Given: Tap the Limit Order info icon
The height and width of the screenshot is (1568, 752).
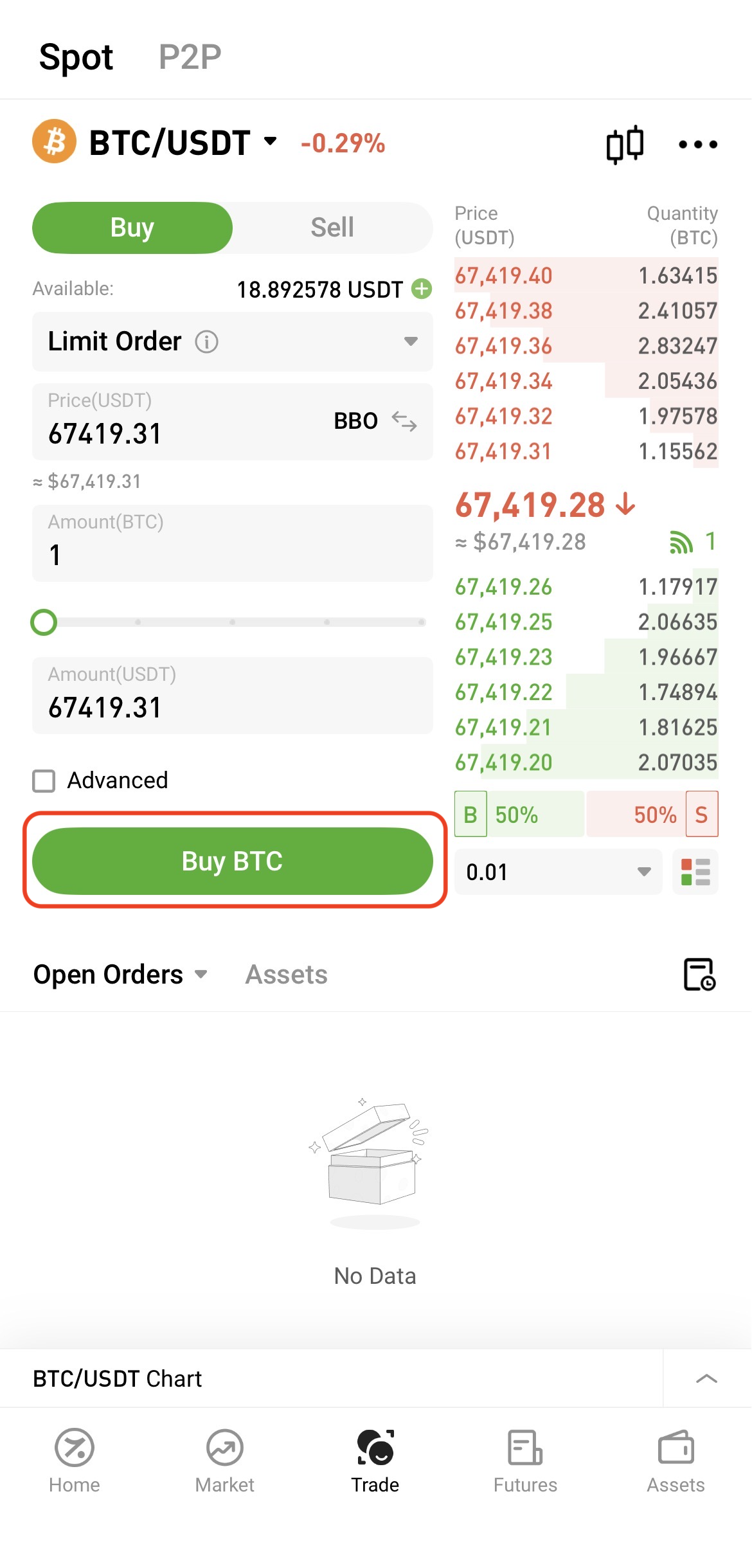Looking at the screenshot, I should [206, 341].
